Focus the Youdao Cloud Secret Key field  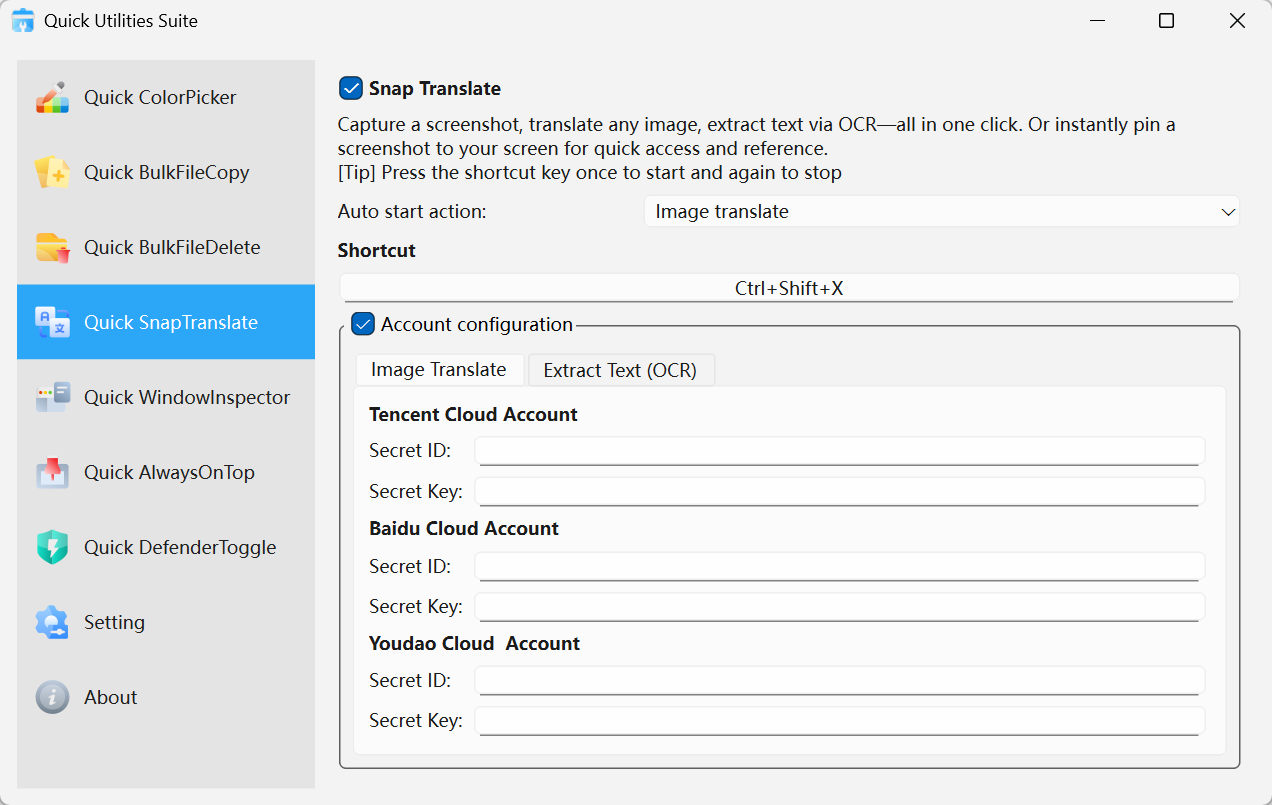click(x=838, y=721)
